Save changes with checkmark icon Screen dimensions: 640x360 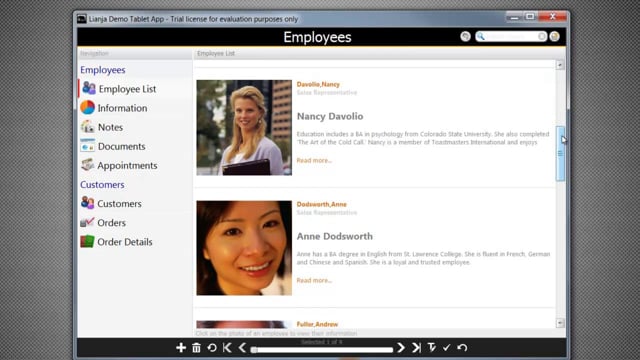(447, 347)
